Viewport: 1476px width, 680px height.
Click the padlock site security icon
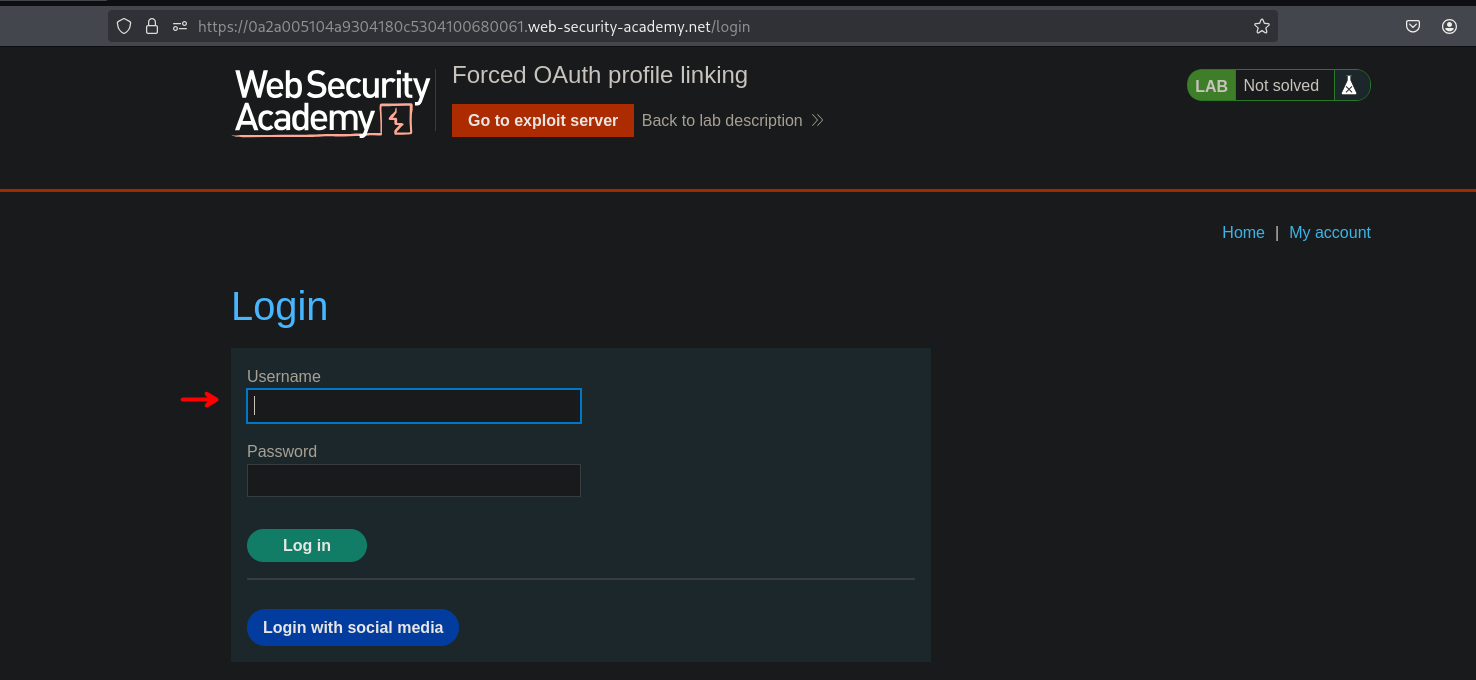(152, 27)
